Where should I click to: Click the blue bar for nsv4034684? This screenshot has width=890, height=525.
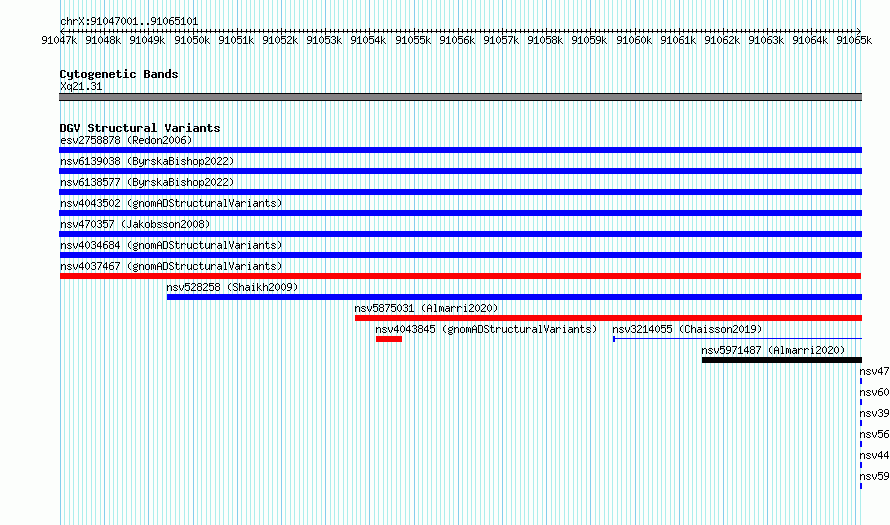460,255
